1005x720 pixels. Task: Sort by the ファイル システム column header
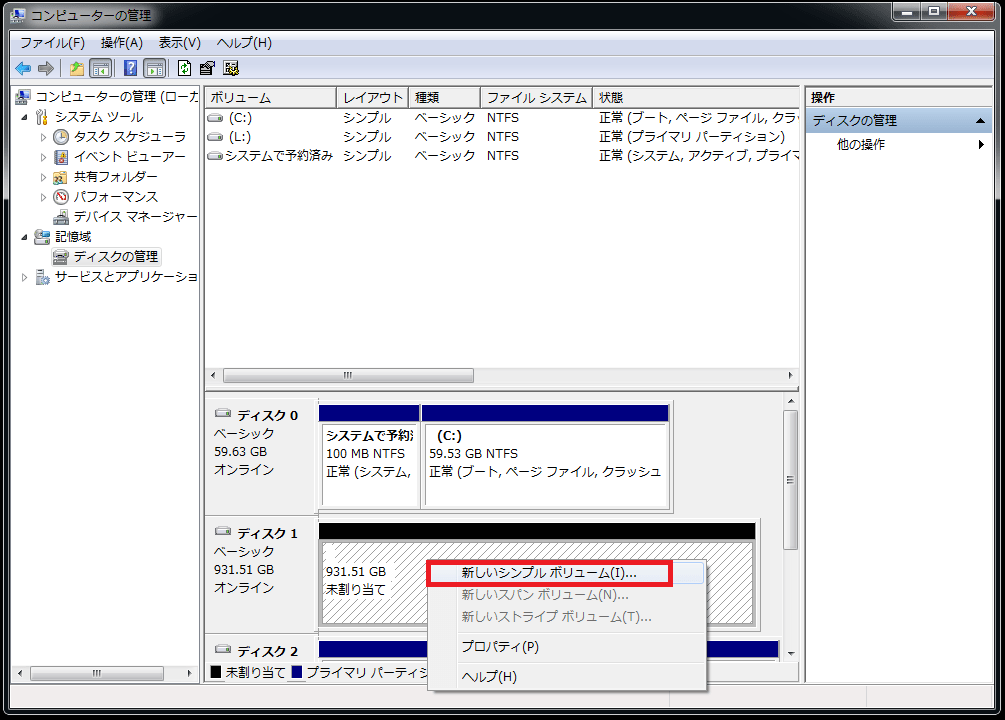536,97
